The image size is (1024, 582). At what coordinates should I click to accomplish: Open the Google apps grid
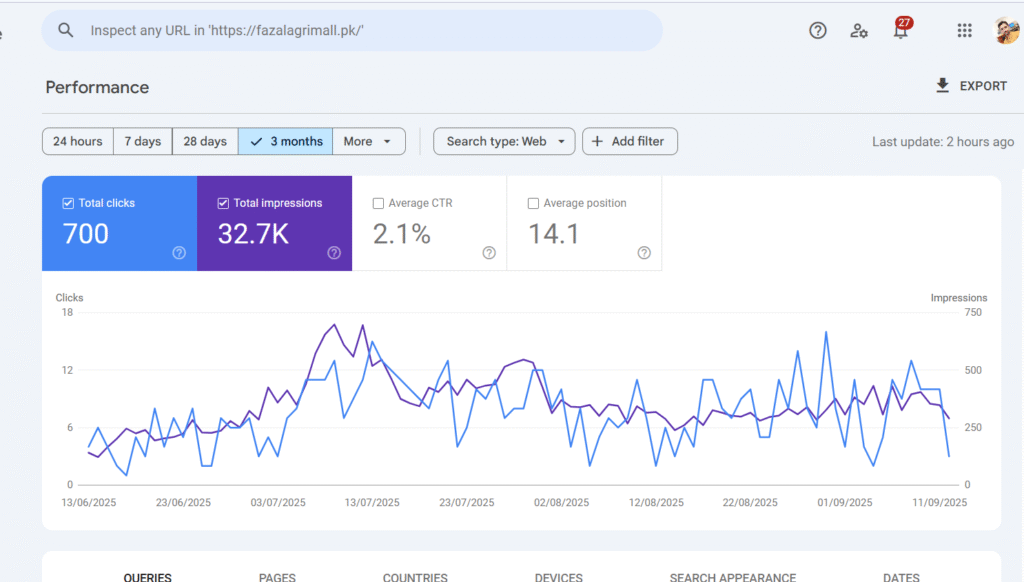(x=964, y=30)
